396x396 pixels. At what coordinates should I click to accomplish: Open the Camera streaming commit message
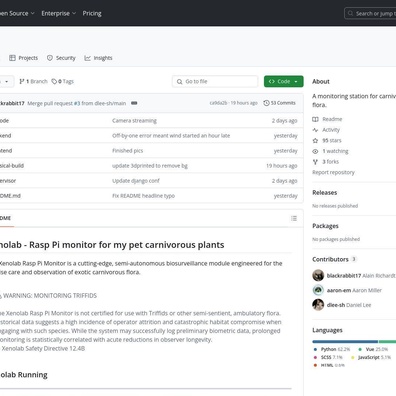(134, 121)
